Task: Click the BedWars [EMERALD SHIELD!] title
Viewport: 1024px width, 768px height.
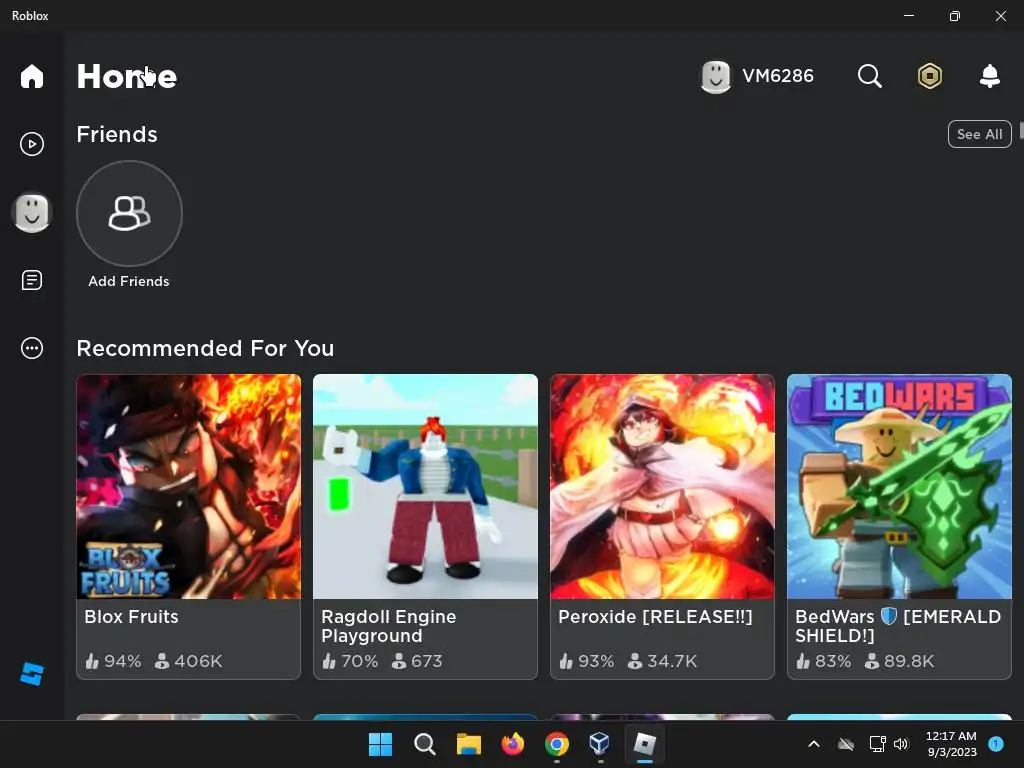Action: (898, 626)
